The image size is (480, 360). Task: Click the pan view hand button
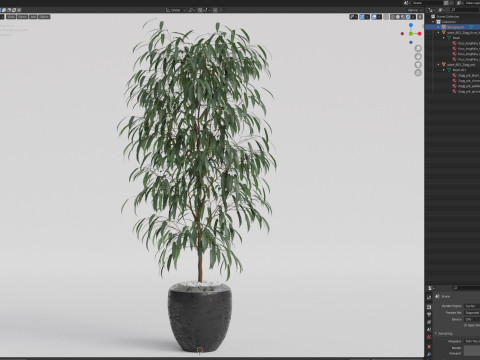click(x=418, y=56)
